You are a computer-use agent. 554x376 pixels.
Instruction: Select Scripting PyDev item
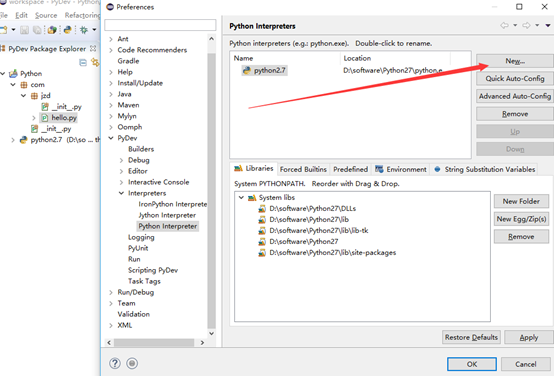pyautogui.click(x=153, y=270)
